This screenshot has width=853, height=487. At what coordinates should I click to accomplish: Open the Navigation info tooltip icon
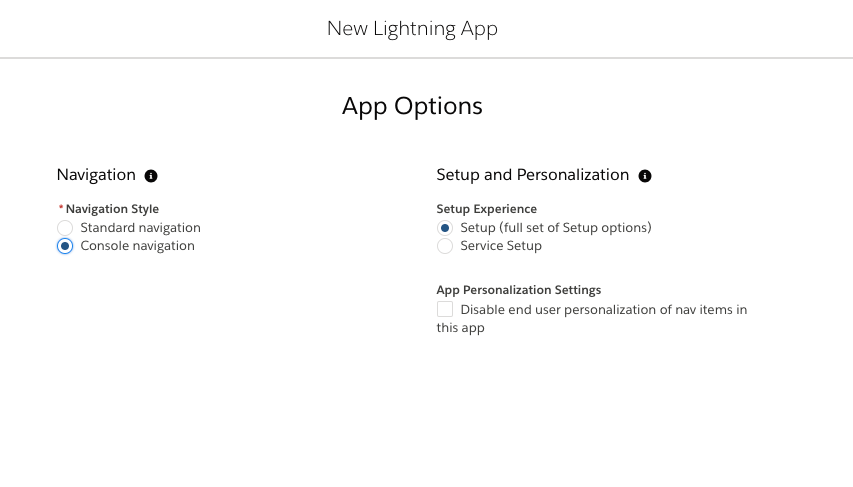(151, 176)
